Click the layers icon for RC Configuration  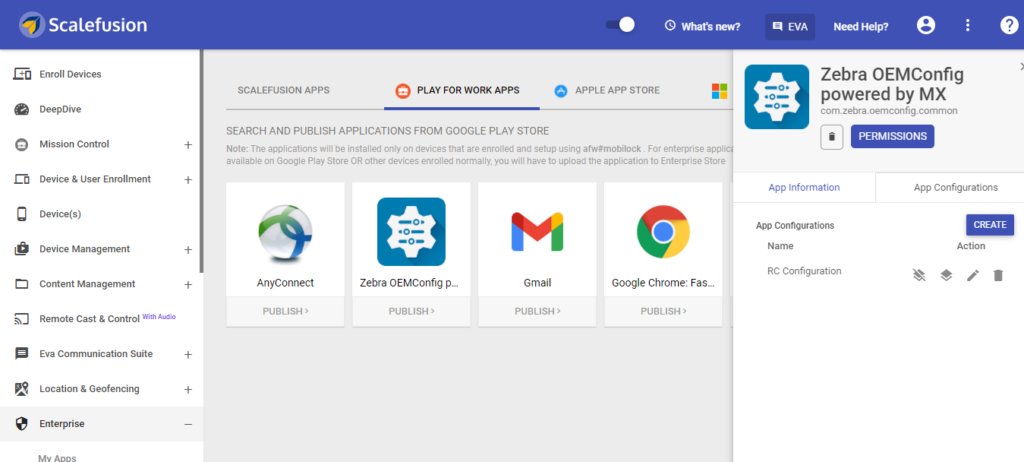[946, 276]
